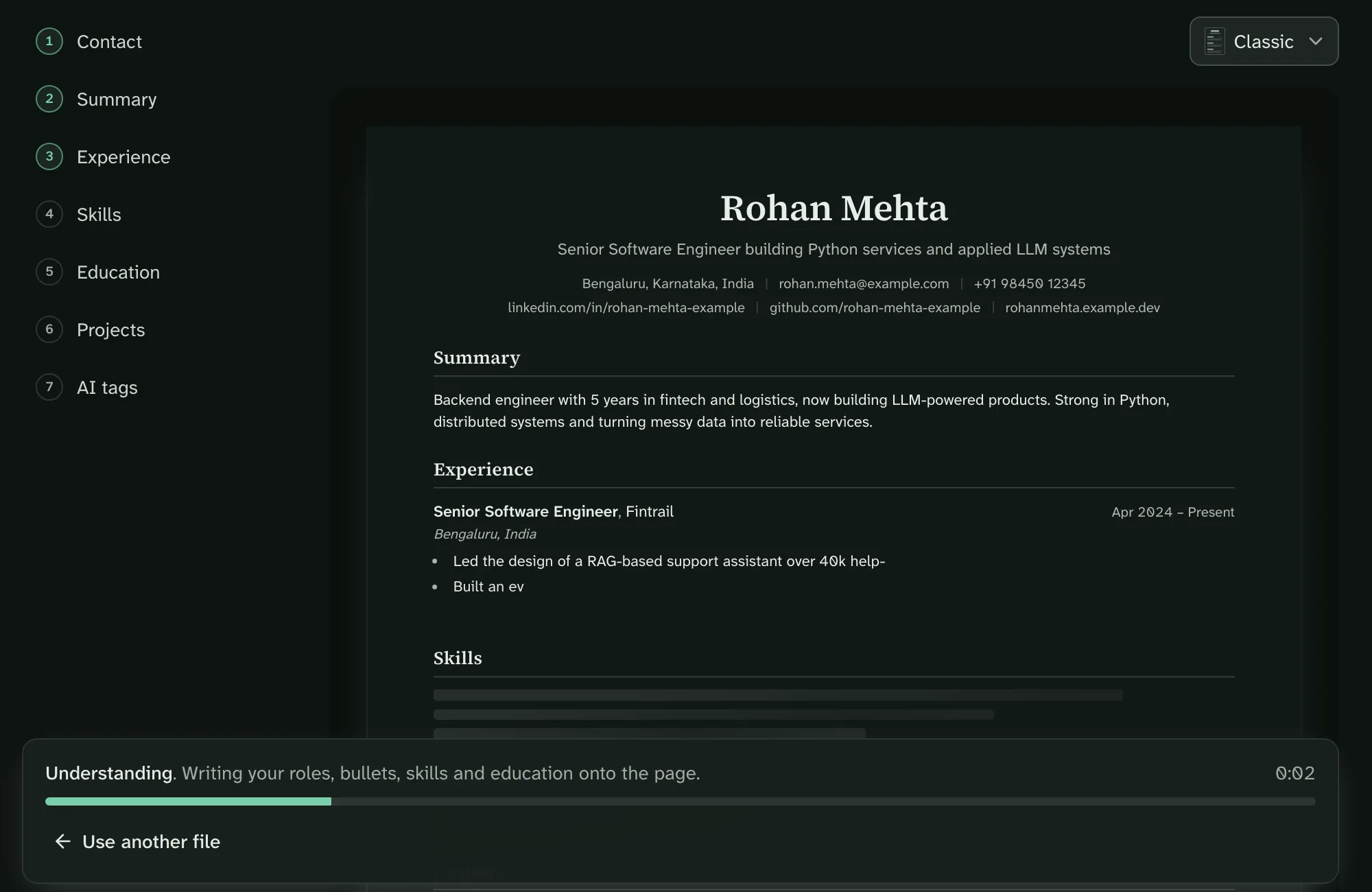Click the name Rohan Mehta heading

tap(833, 208)
